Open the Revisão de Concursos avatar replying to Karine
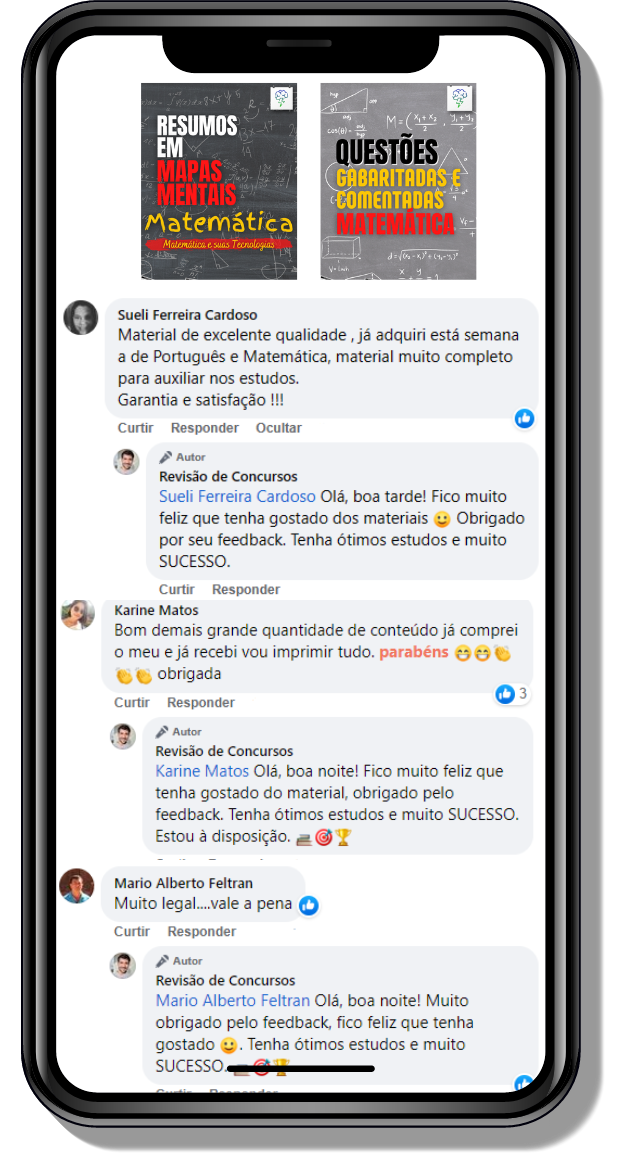The width and height of the screenshot is (625, 1153). point(123,736)
